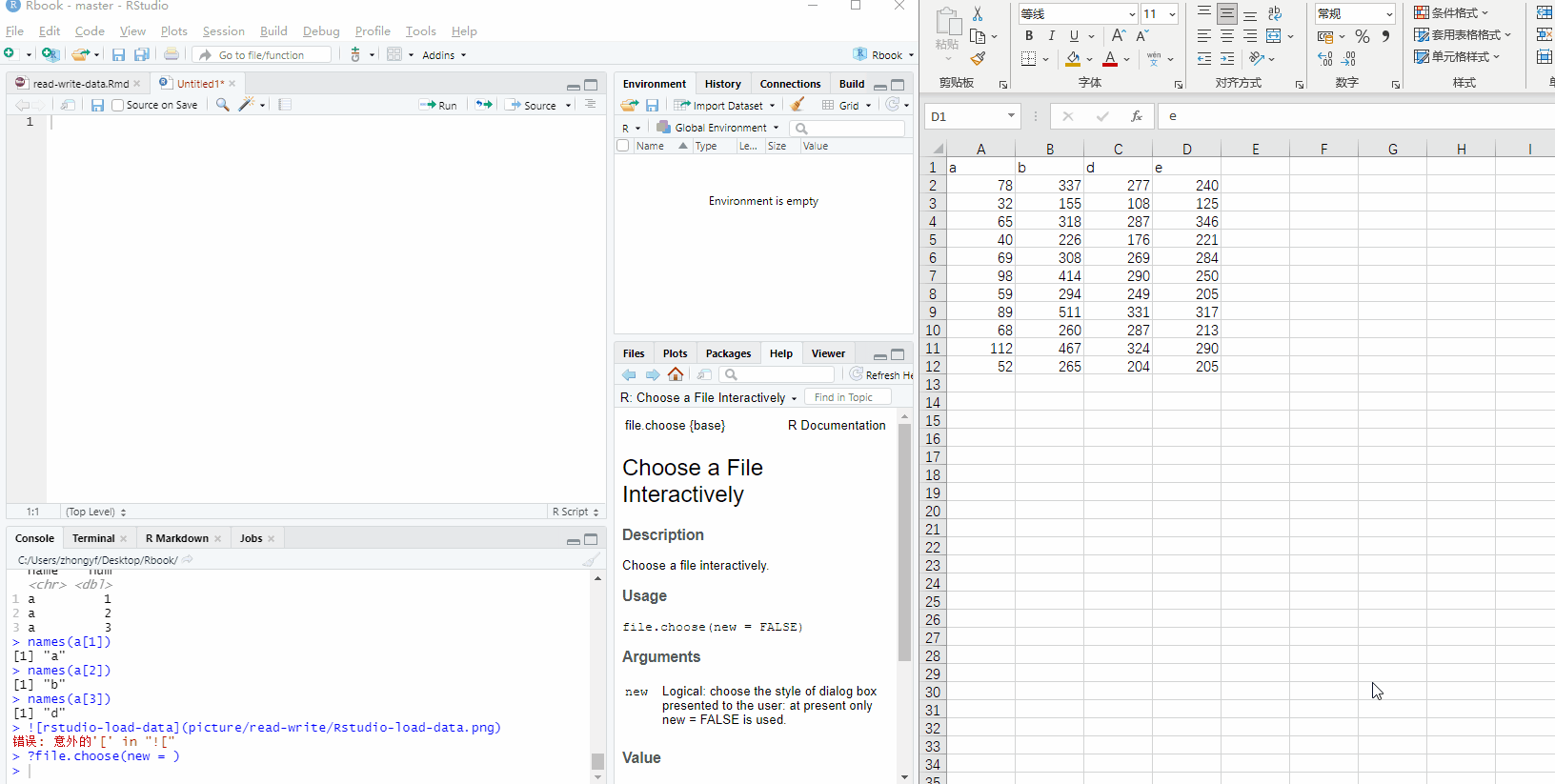Switch to the Packages tab
Screen dimensions: 1555x784
point(728,353)
